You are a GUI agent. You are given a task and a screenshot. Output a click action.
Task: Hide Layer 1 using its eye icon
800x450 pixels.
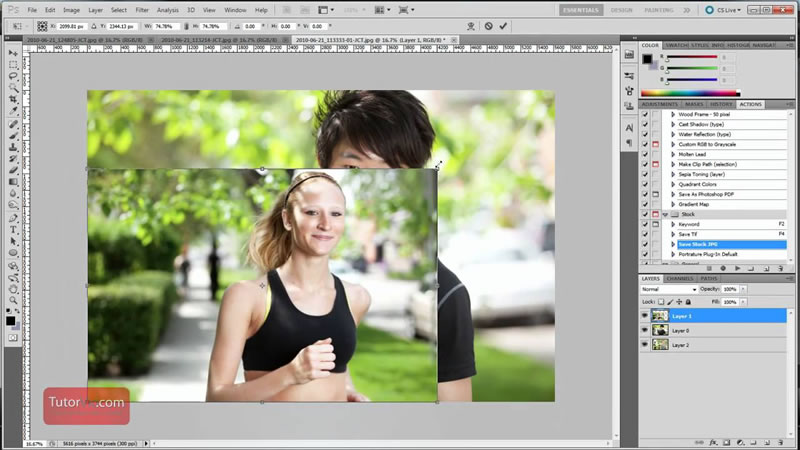point(644,316)
